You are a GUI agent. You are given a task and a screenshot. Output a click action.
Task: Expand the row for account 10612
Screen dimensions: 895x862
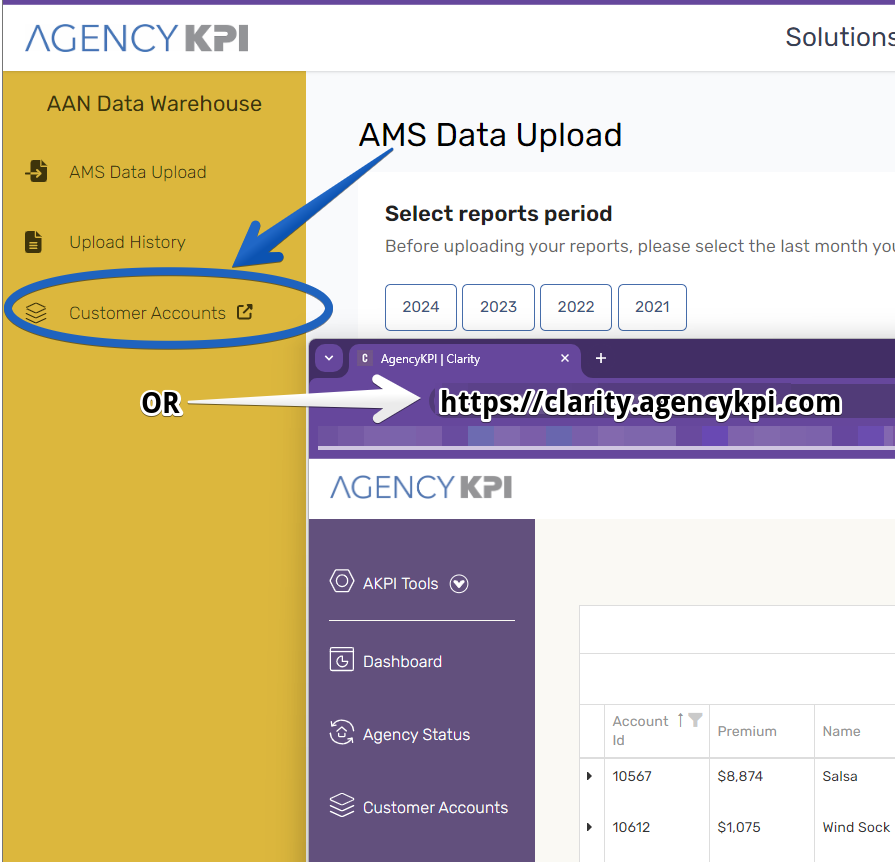(589, 827)
